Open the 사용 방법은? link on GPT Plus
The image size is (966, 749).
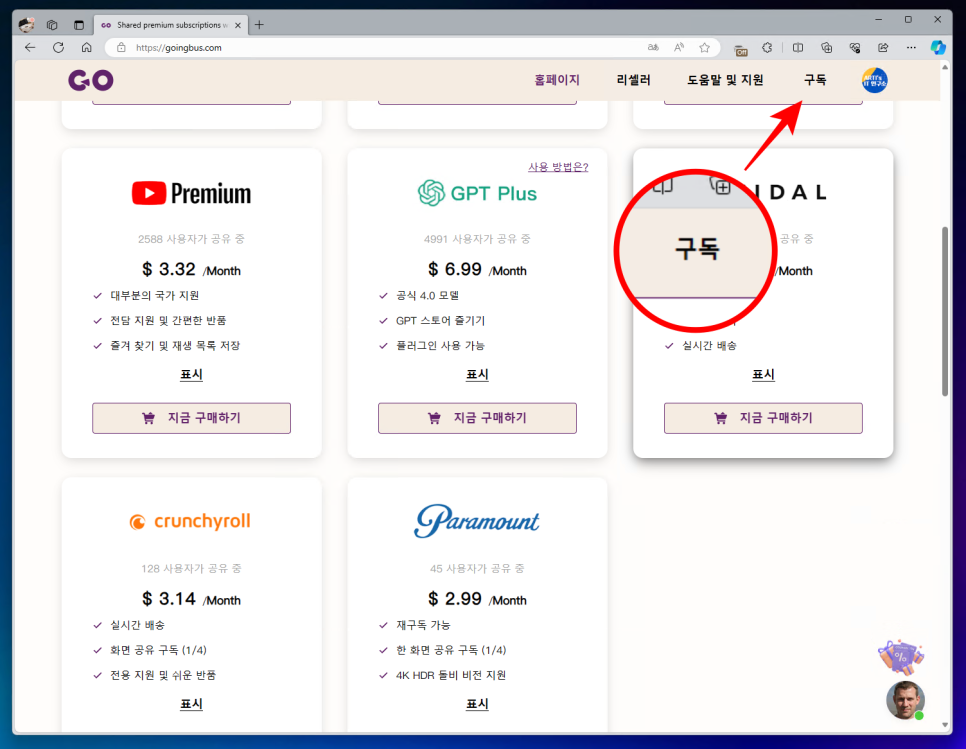558,167
